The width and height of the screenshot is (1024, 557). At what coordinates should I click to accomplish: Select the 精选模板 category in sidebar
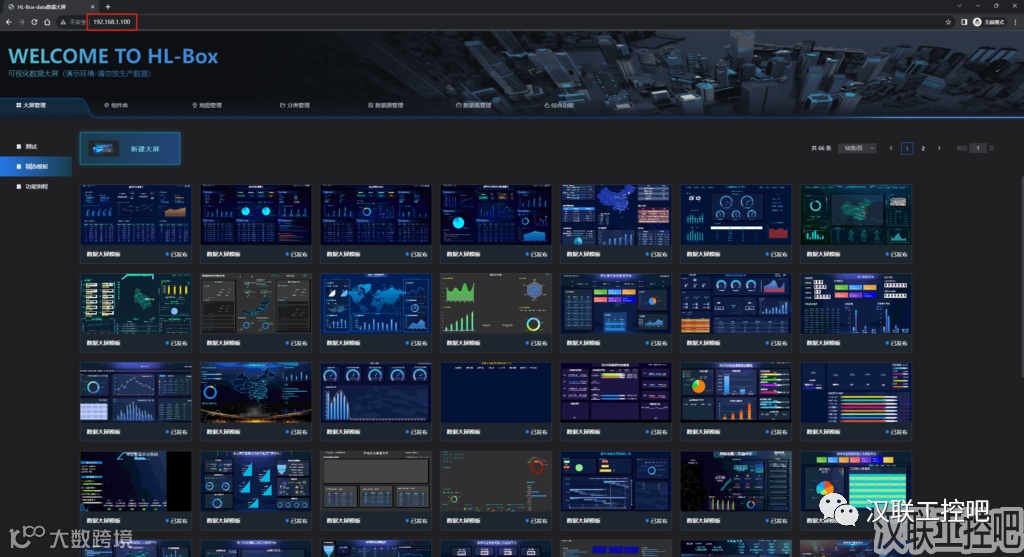tap(36, 167)
